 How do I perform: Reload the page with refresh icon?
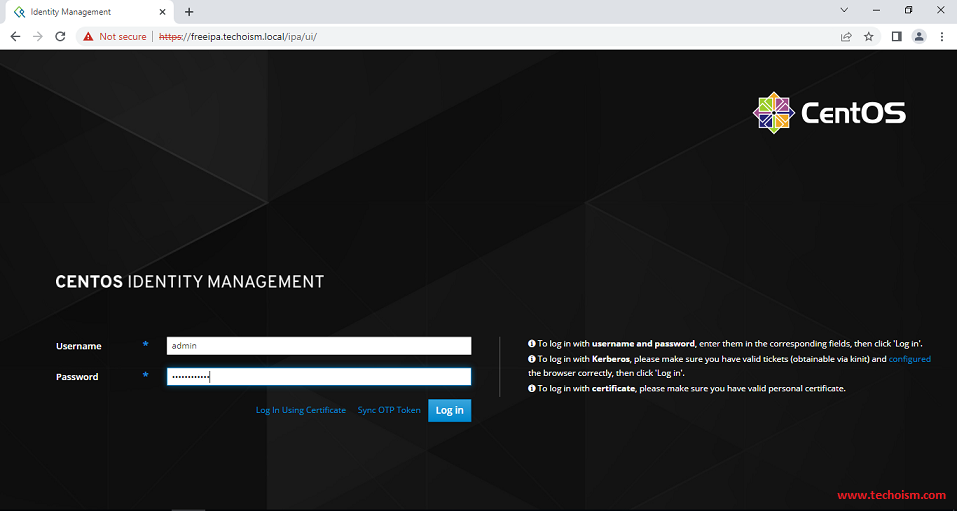(x=60, y=37)
